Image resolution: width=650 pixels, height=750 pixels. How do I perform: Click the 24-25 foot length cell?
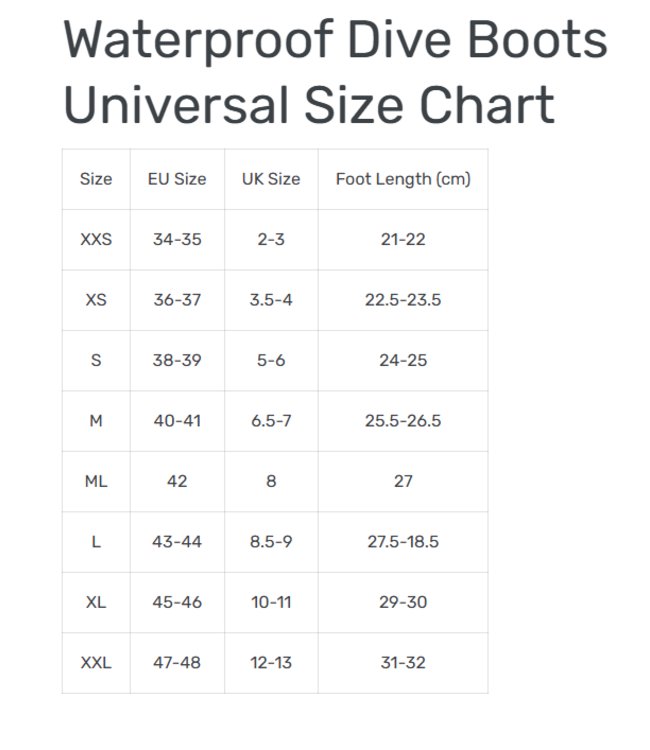point(403,360)
